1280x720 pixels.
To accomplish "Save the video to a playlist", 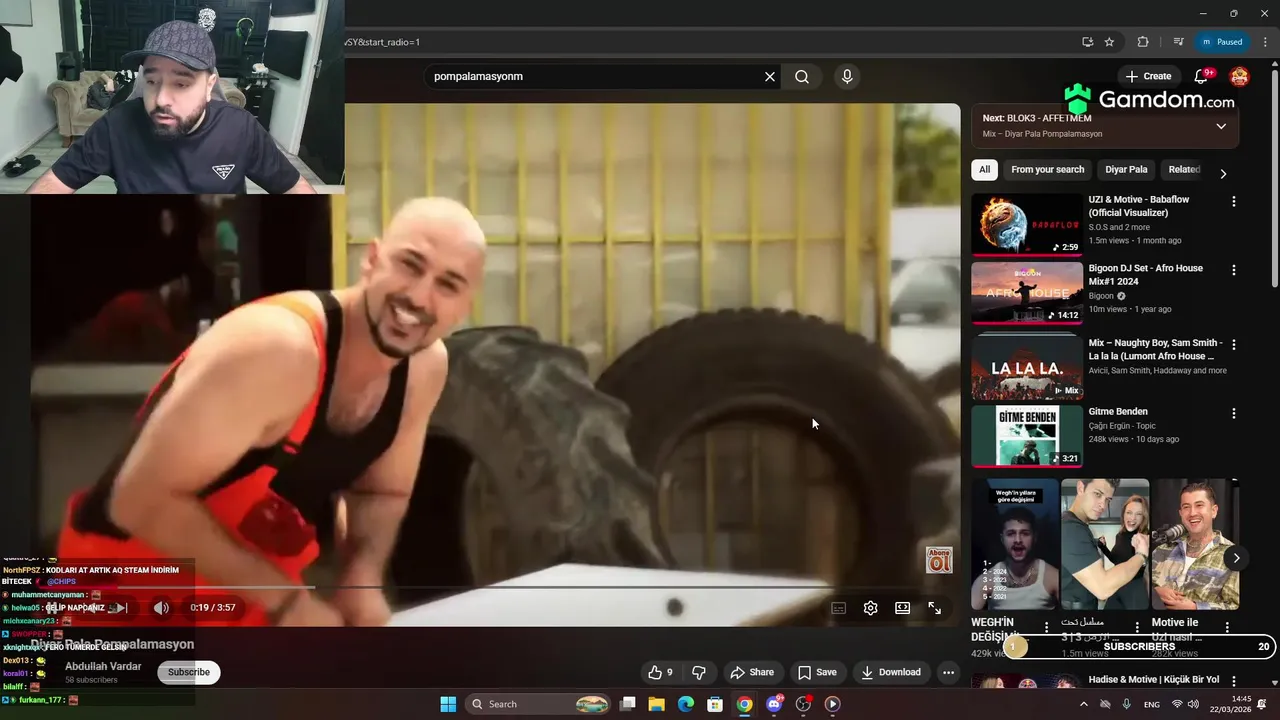I will (817, 672).
